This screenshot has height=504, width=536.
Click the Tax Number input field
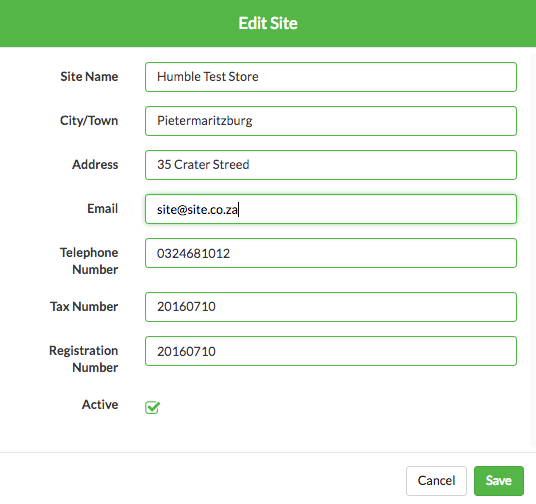coord(331,307)
